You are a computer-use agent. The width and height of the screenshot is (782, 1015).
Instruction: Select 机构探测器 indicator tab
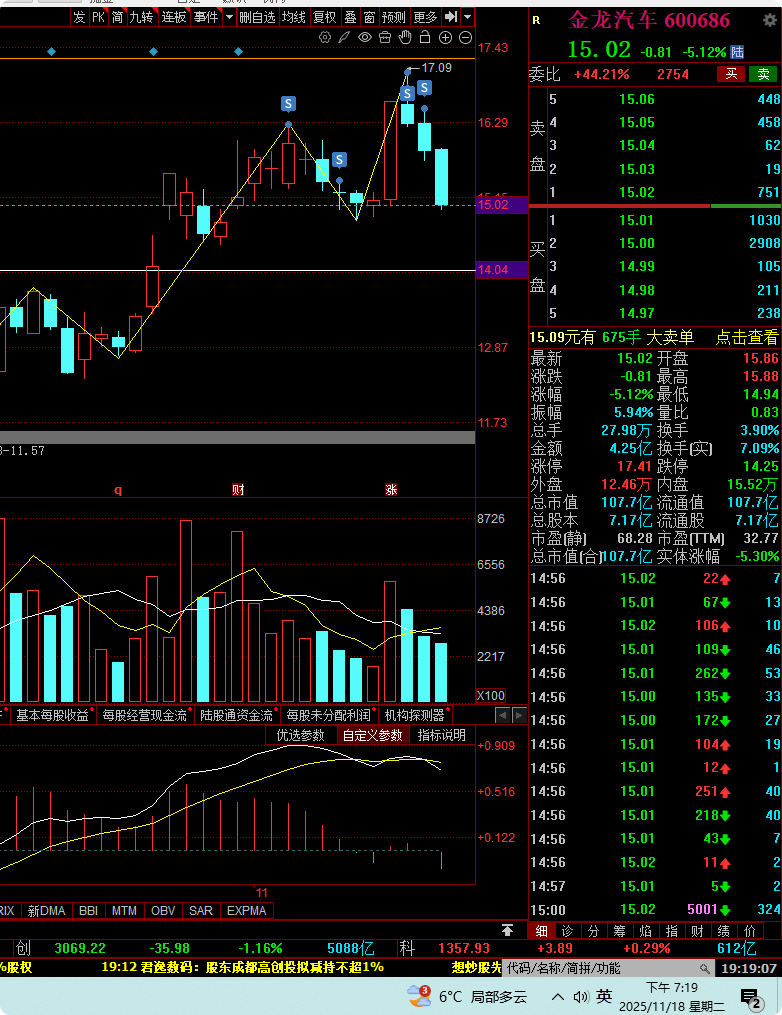414,715
